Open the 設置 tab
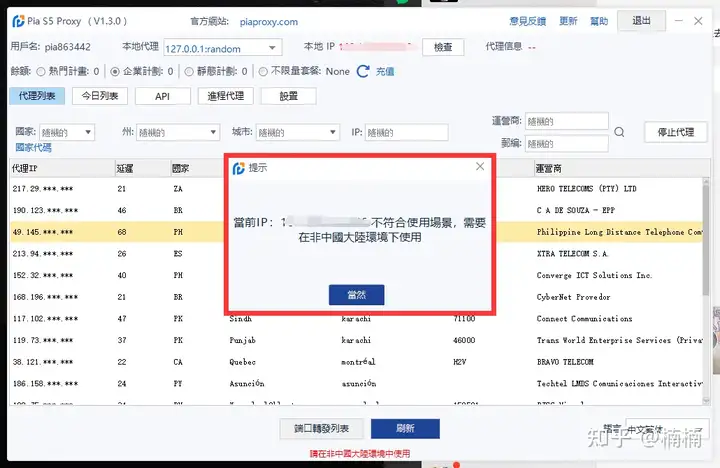 [288, 96]
